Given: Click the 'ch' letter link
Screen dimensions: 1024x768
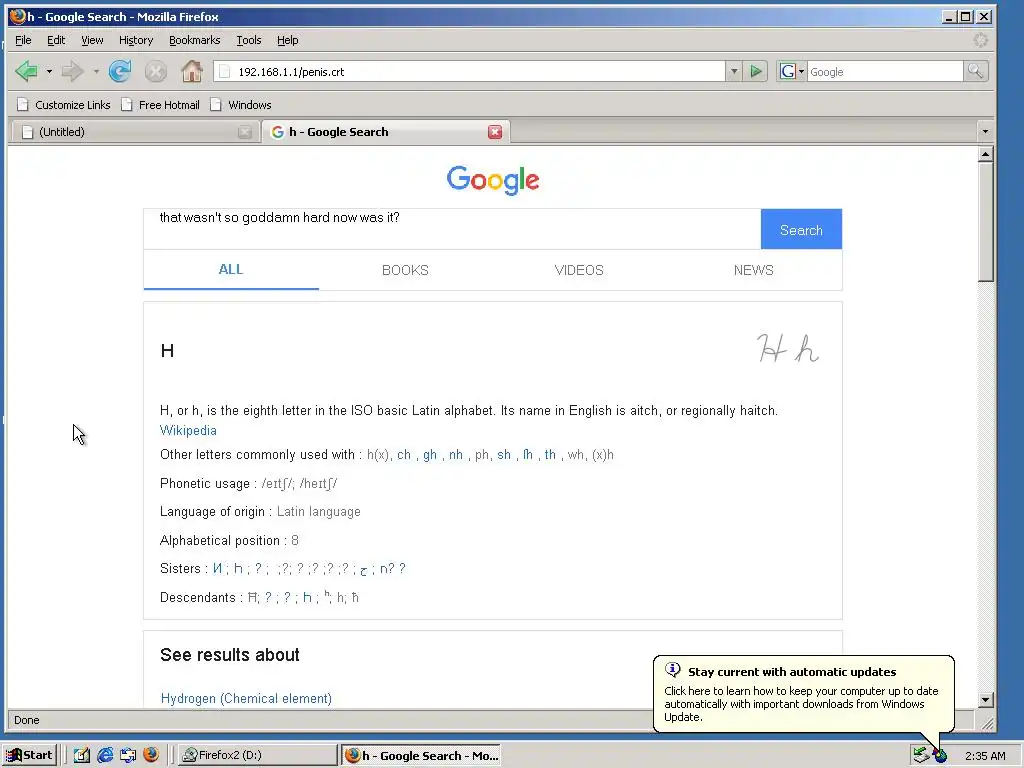Looking at the screenshot, I should point(404,455).
